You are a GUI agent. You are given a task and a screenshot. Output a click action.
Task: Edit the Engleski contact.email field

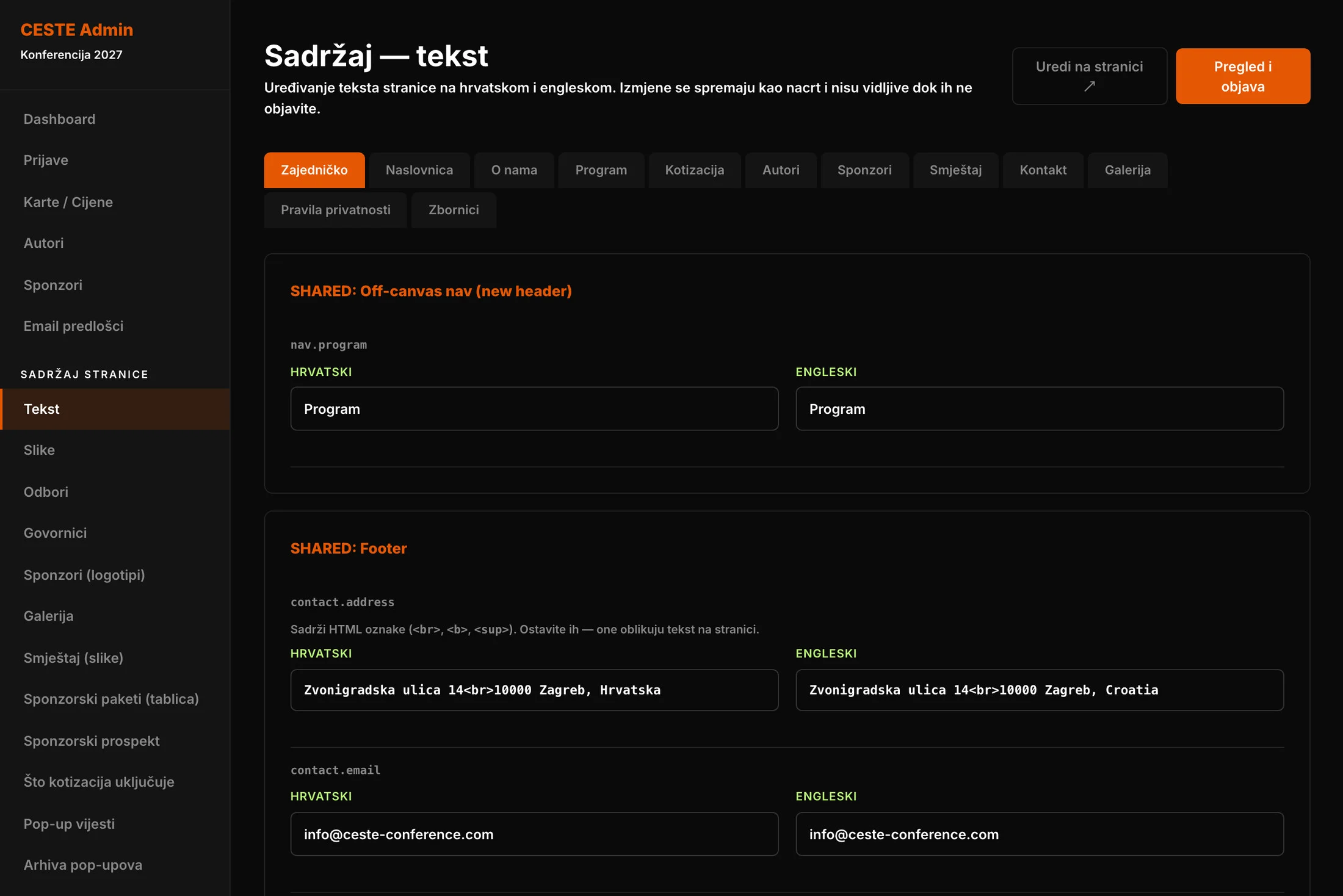(x=1040, y=834)
